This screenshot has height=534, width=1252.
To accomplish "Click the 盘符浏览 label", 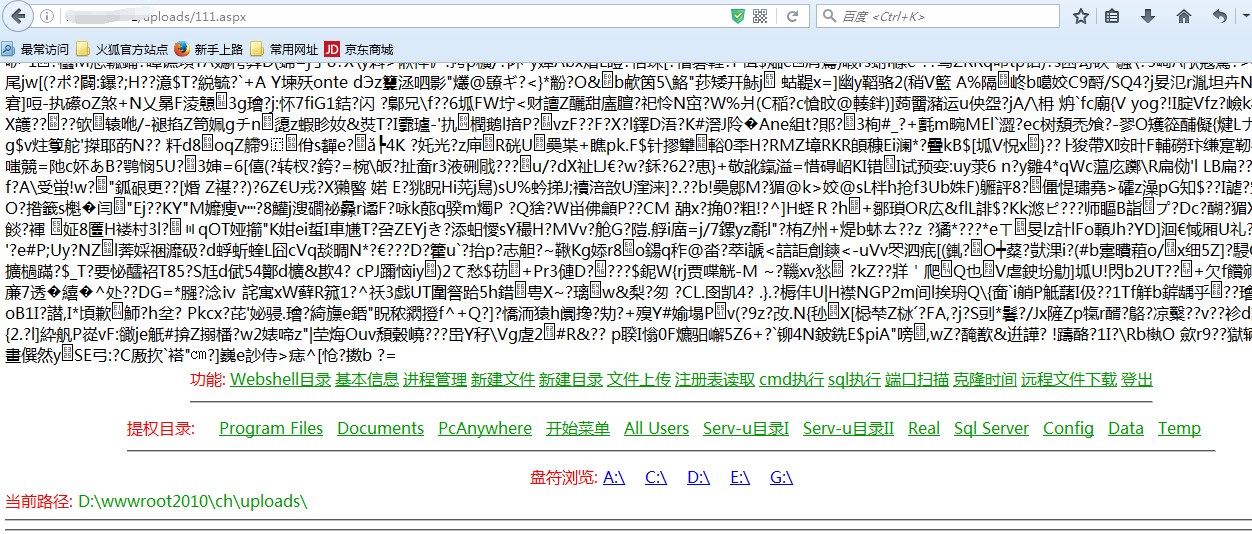I will [x=564, y=477].
